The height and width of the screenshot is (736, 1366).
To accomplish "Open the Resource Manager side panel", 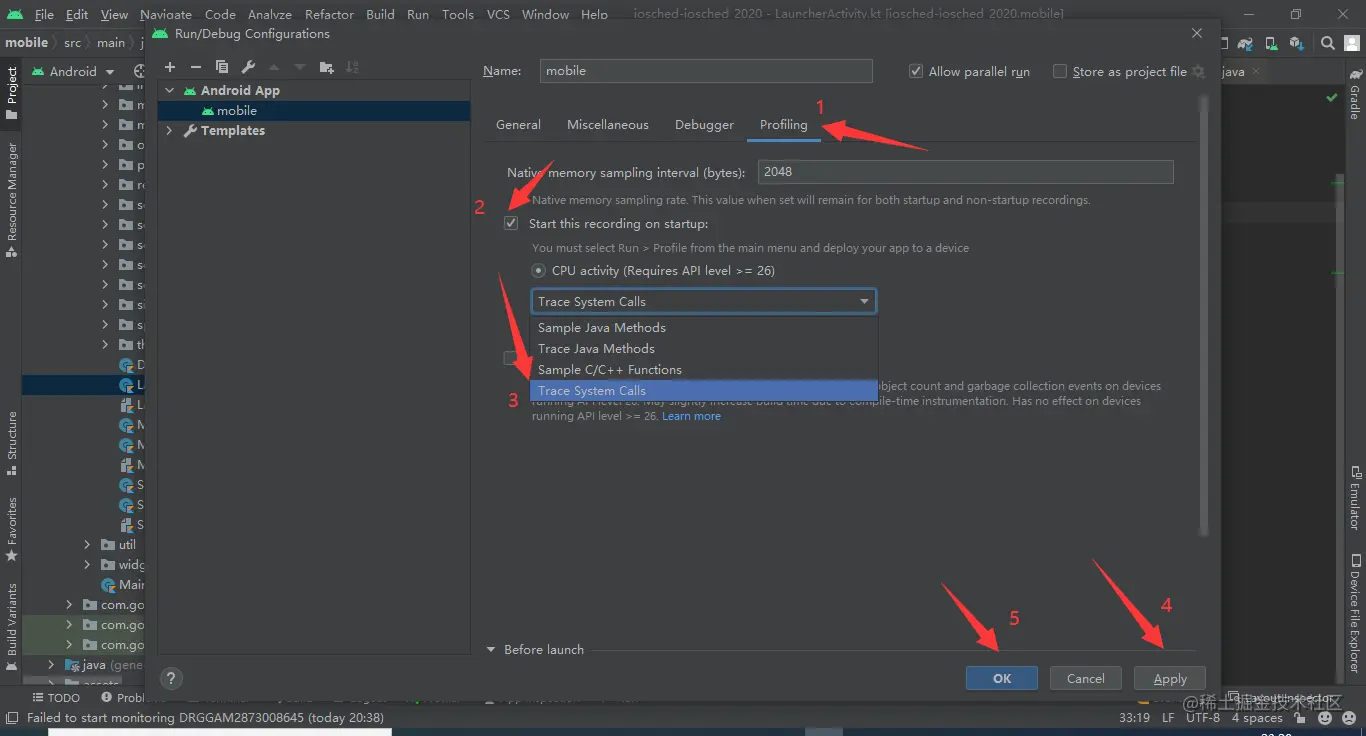I will pos(11,200).
